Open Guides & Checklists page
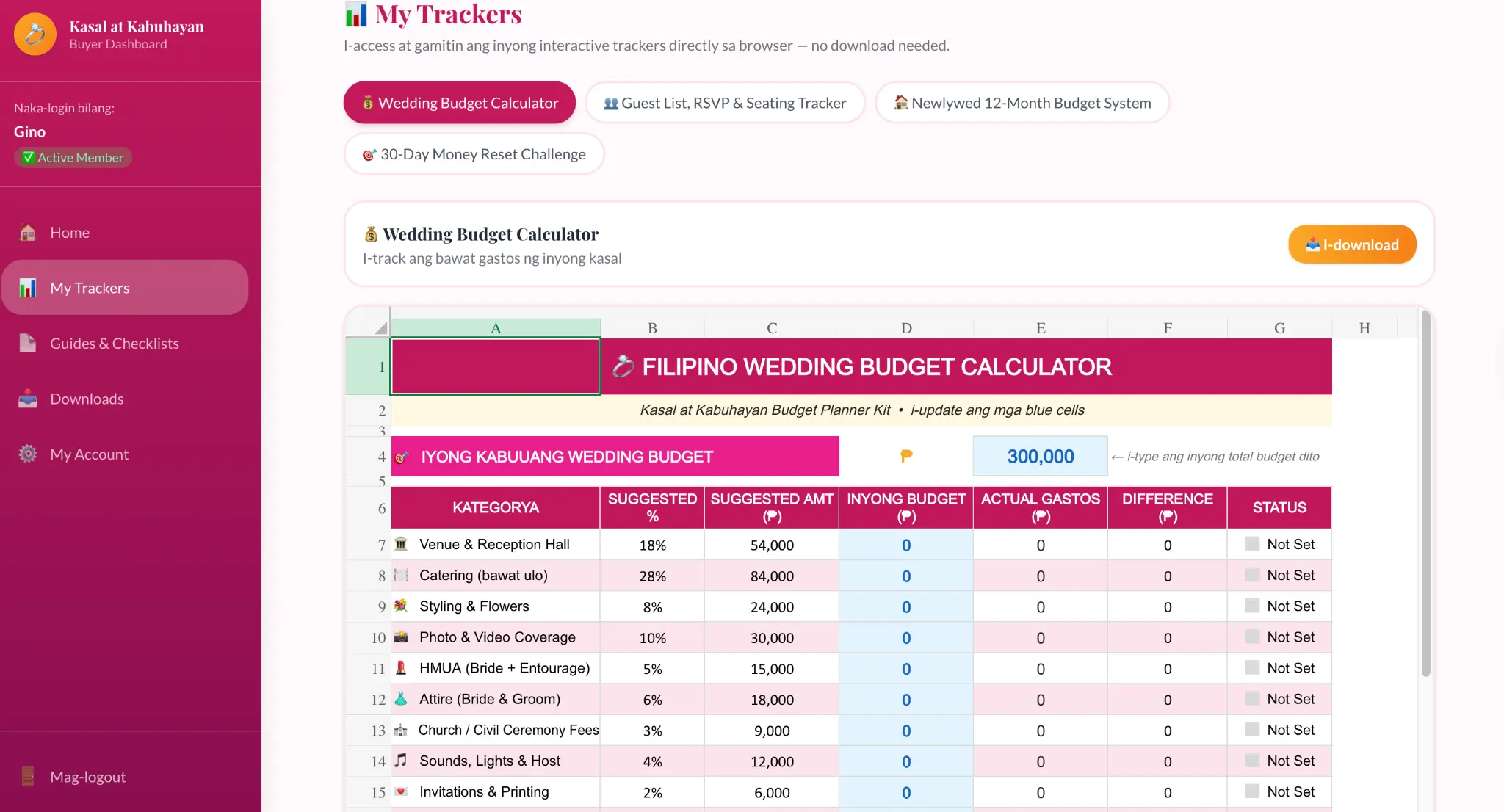Image resolution: width=1504 pixels, height=812 pixels. click(x=125, y=343)
